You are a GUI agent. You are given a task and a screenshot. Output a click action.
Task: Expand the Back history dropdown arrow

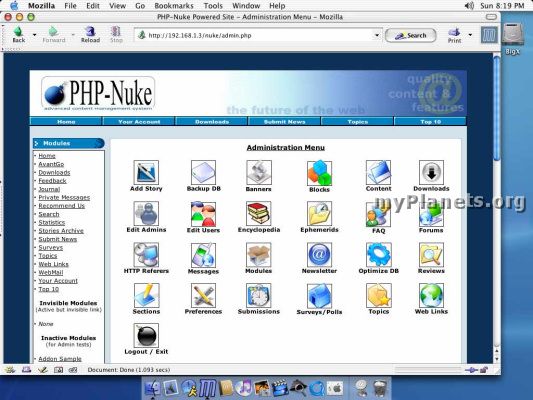pos(34,35)
